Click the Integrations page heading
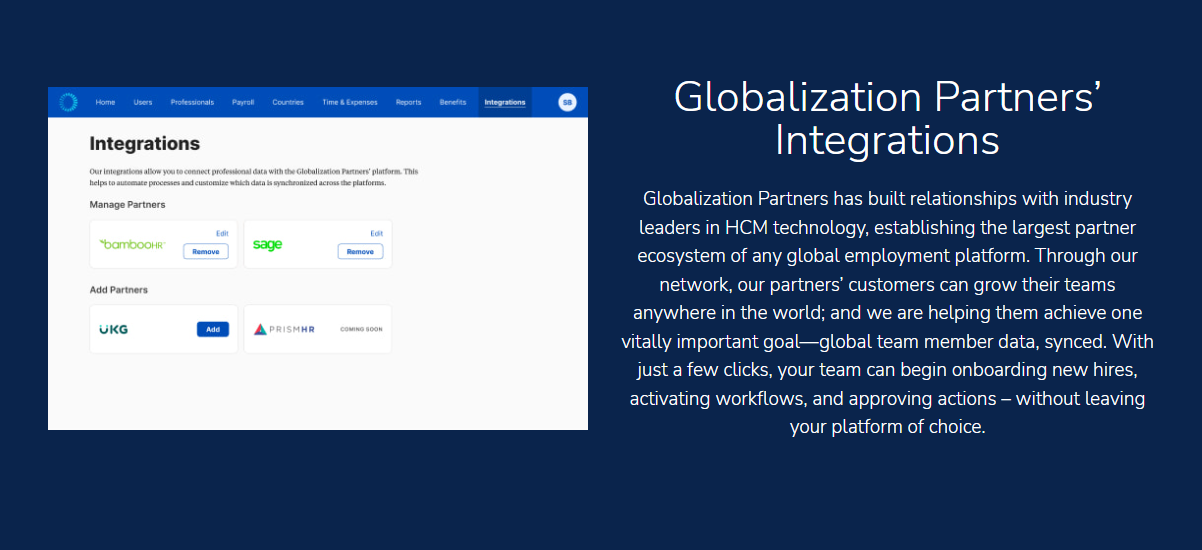 (x=145, y=144)
